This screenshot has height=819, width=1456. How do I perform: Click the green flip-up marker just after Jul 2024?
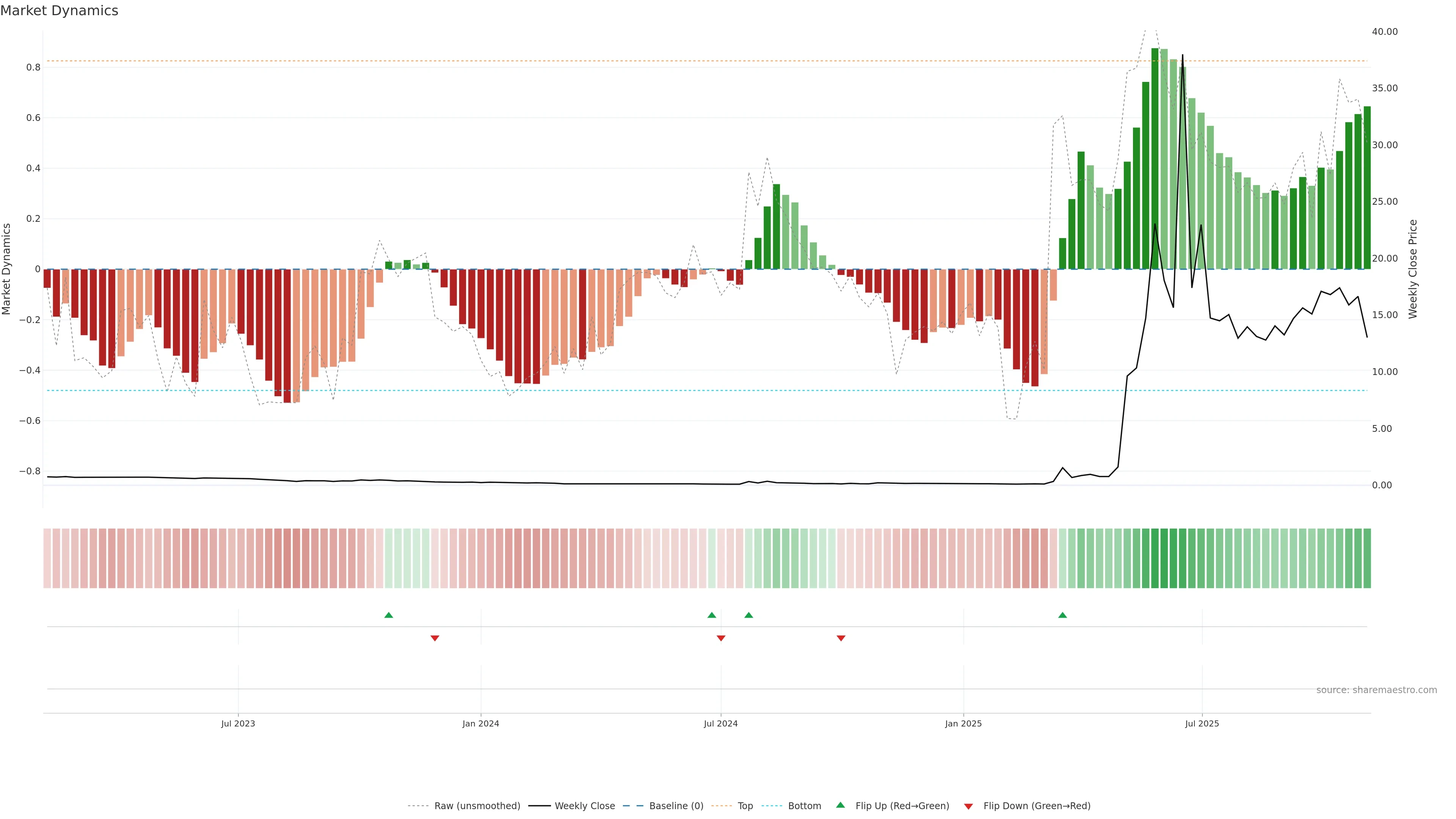coord(748,615)
